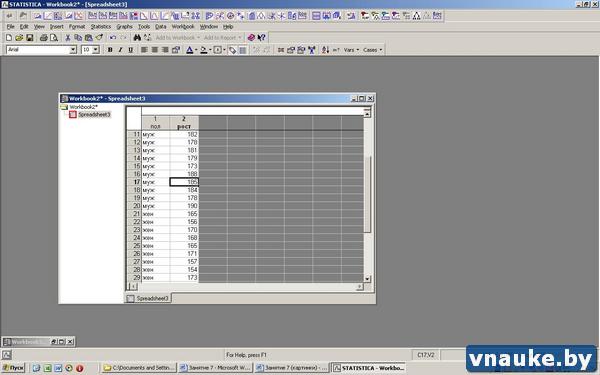The width and height of the screenshot is (600, 375).
Task: Click the pink STATISTICA icon next to help
Action: [251, 38]
